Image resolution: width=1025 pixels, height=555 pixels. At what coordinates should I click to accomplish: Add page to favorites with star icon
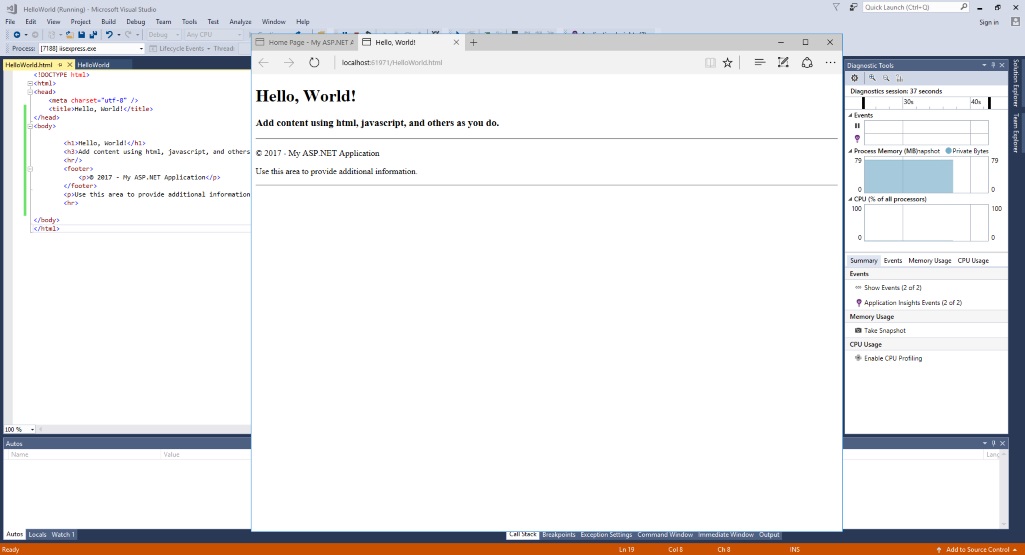click(x=727, y=62)
